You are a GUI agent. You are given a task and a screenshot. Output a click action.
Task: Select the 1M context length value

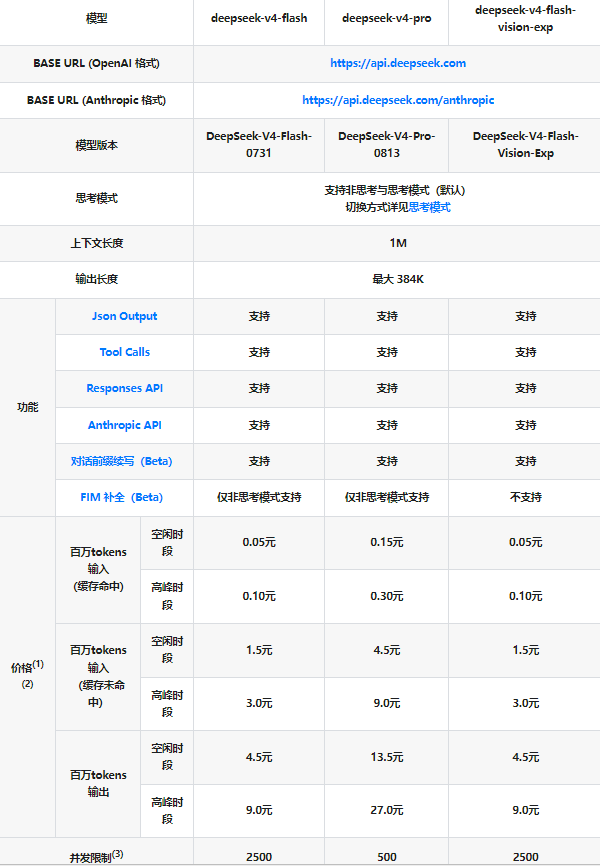pos(398,243)
